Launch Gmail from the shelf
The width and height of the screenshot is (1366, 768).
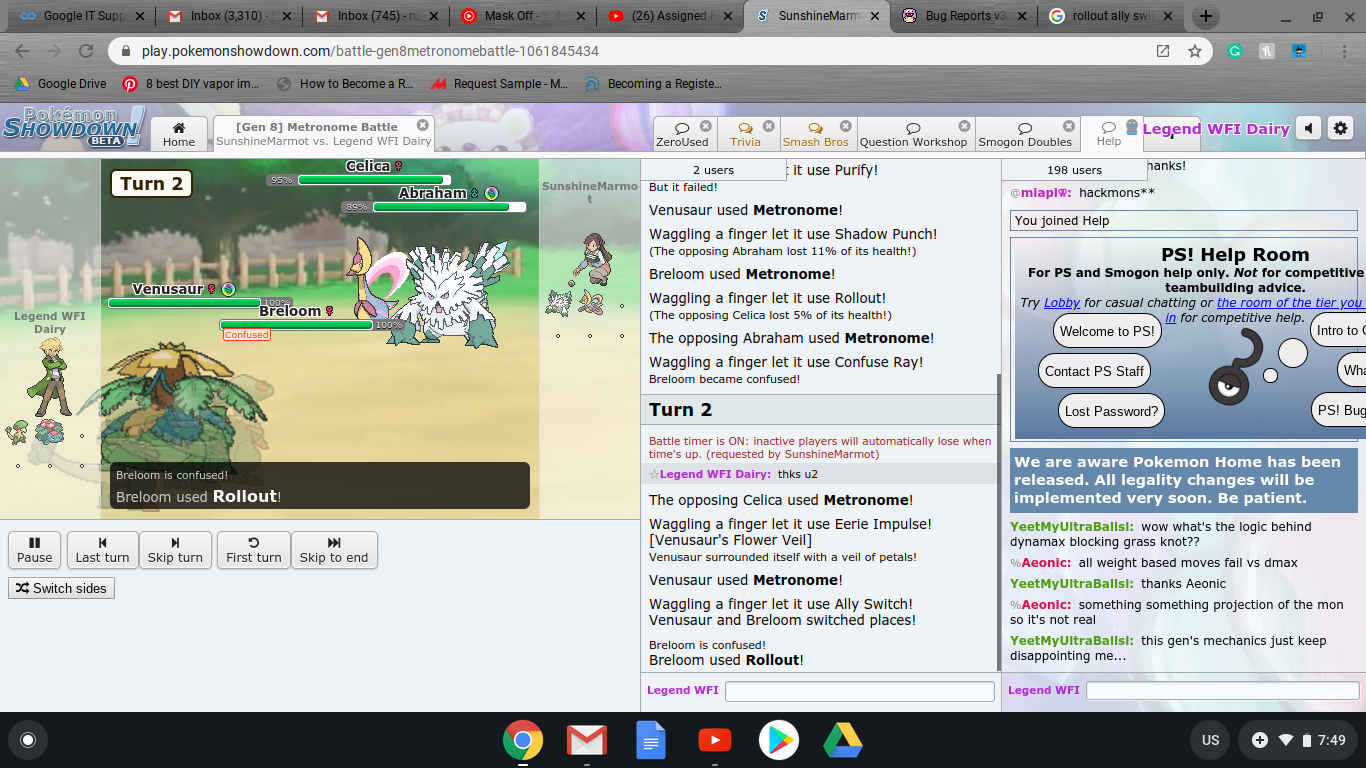pos(587,740)
